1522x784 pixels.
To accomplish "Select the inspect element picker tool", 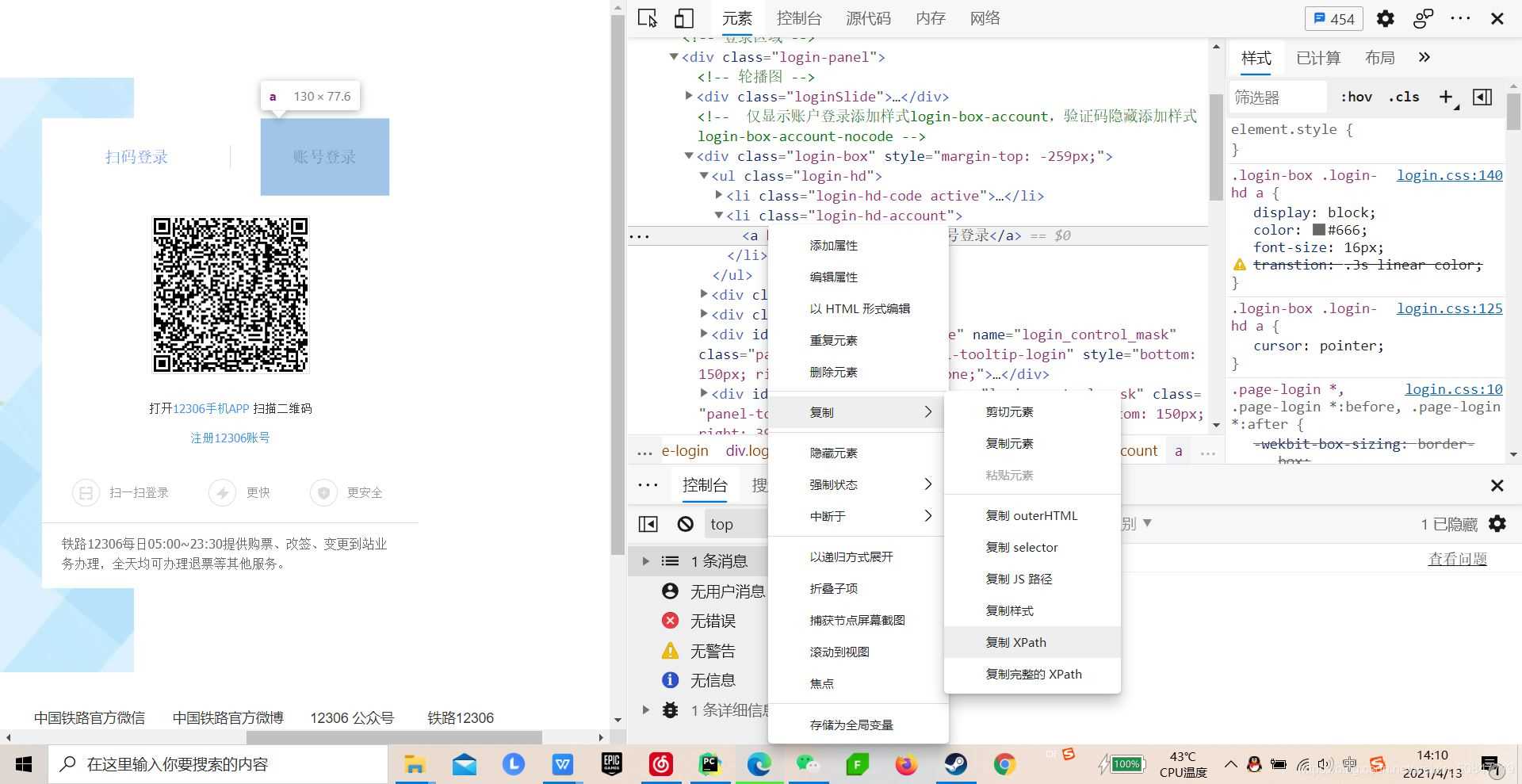I will 647,17.
